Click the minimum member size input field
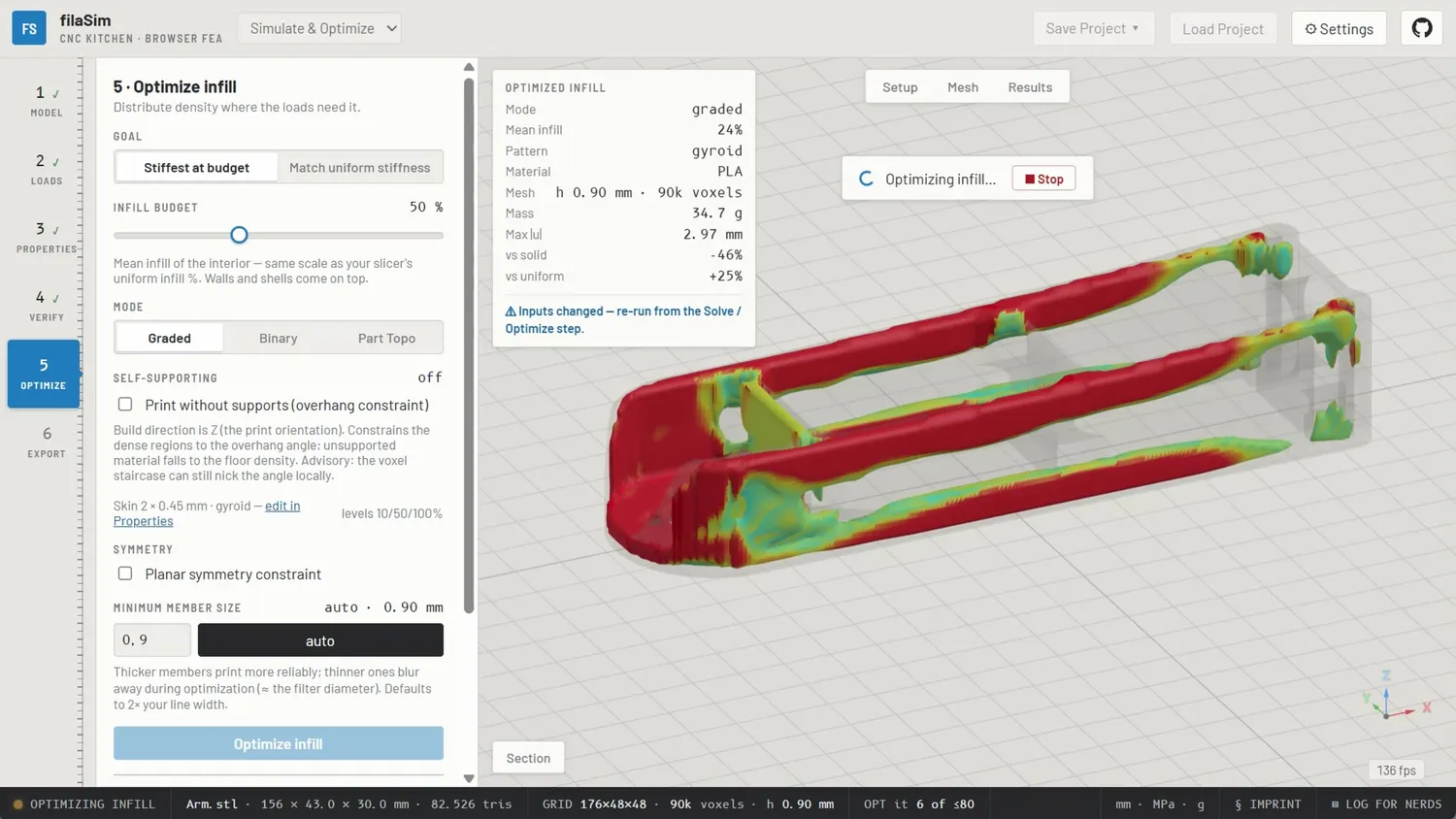Image resolution: width=1456 pixels, height=819 pixels. (151, 639)
